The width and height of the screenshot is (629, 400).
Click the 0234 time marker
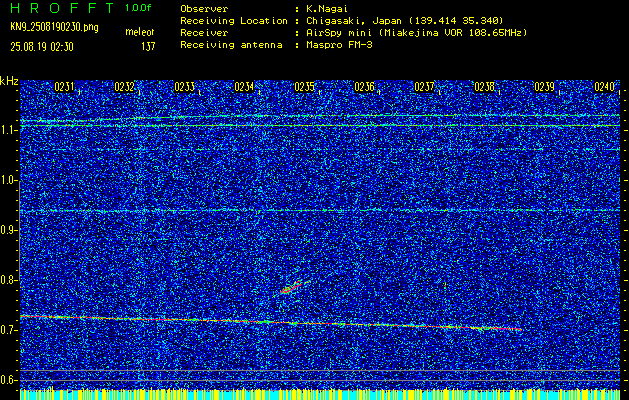click(x=244, y=87)
